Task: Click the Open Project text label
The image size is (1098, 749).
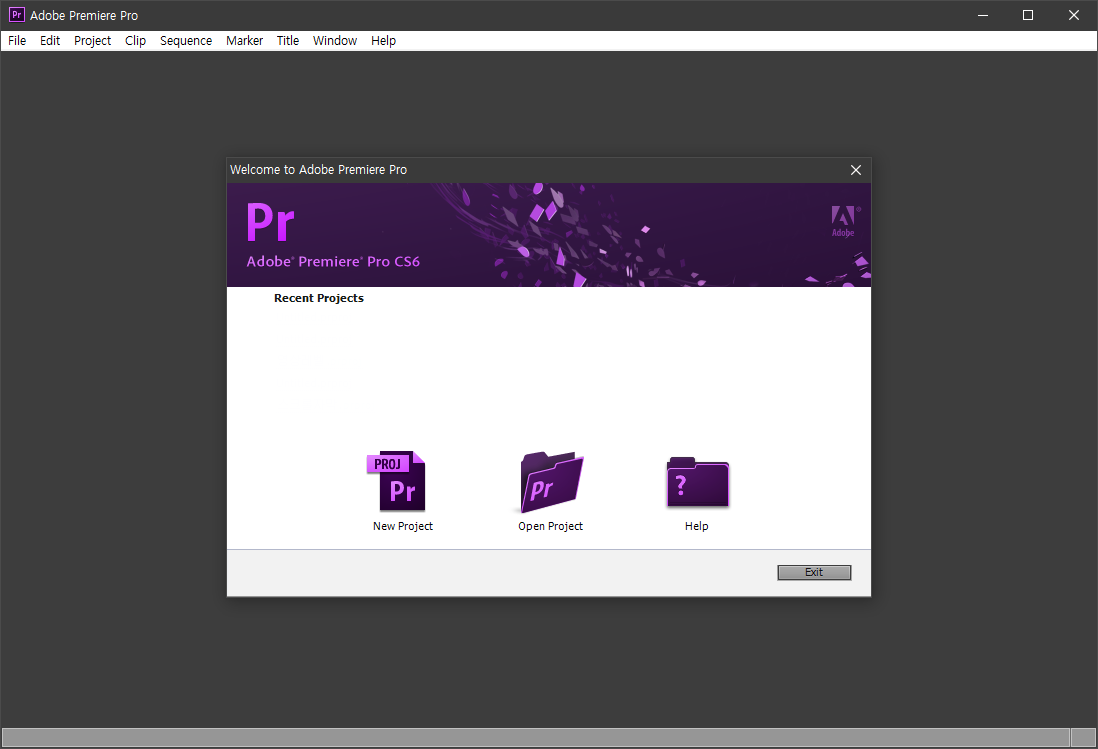Action: coord(550,526)
